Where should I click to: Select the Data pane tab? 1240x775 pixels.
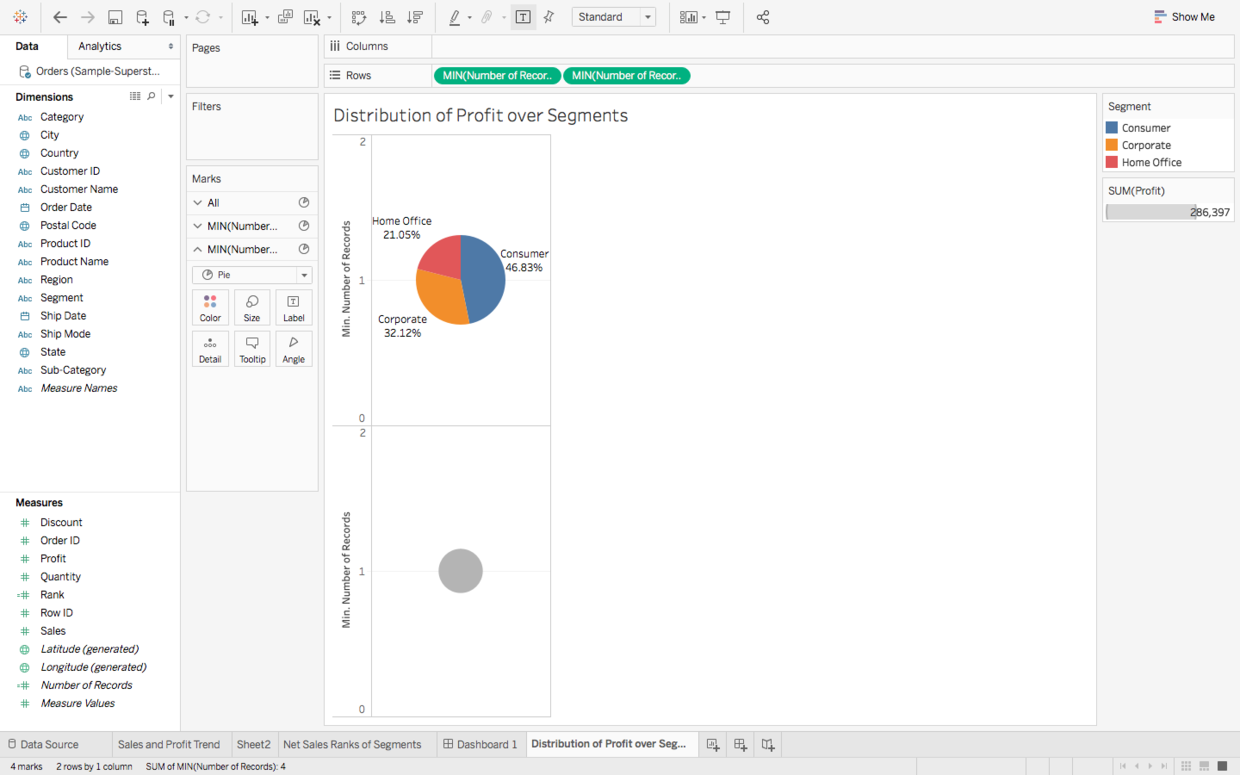click(27, 46)
